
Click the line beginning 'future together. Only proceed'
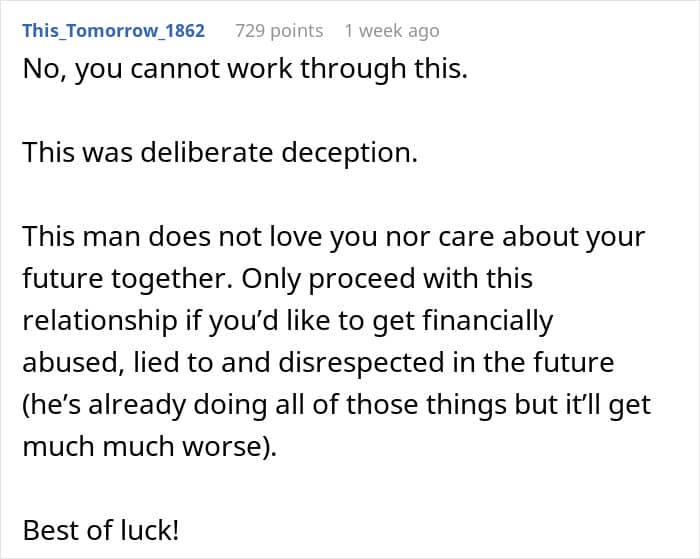[x=278, y=279]
